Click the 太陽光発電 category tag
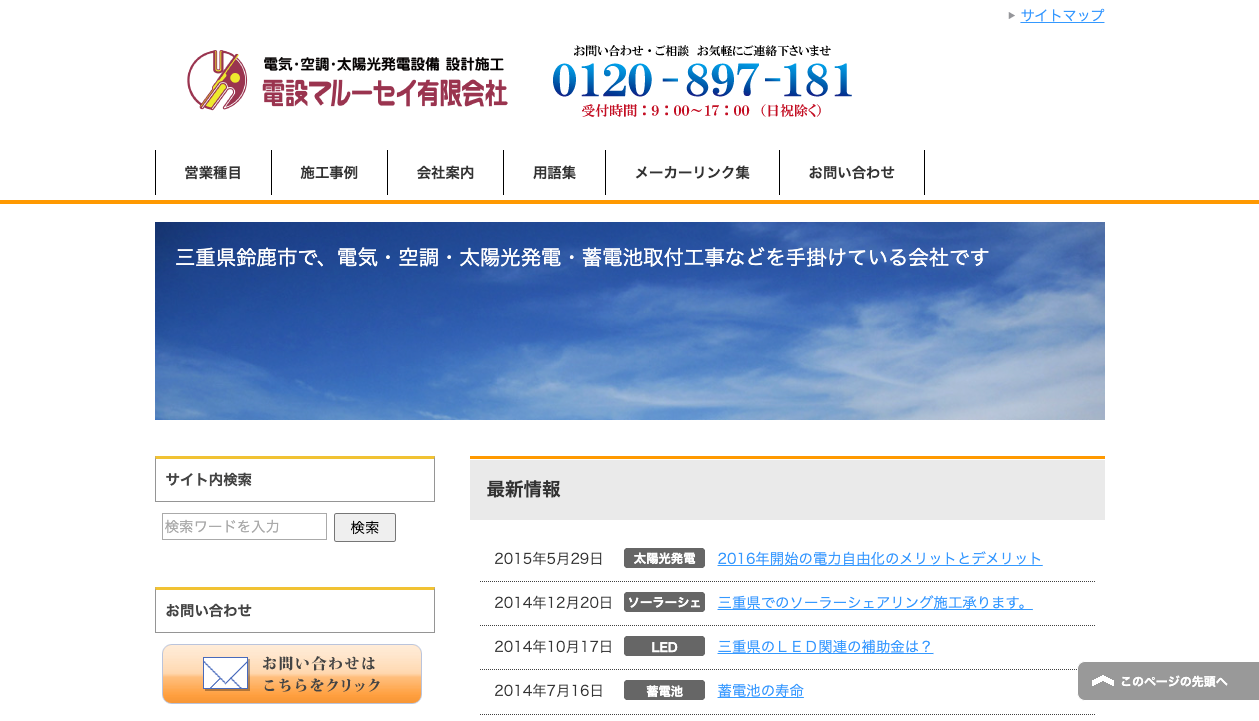 pyautogui.click(x=664, y=558)
